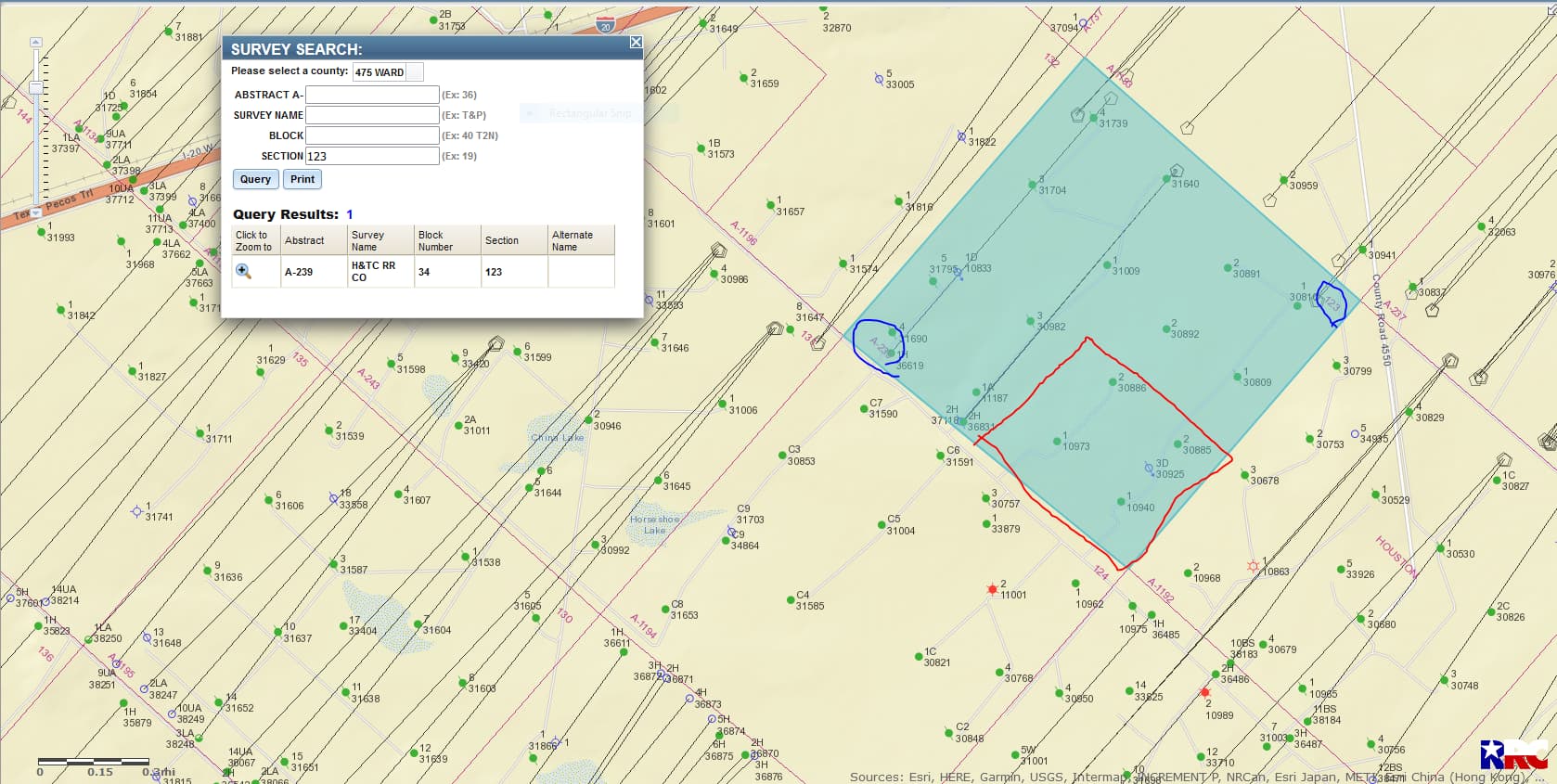
Task: Focus the ABSTRACT A- input field
Action: (372, 95)
